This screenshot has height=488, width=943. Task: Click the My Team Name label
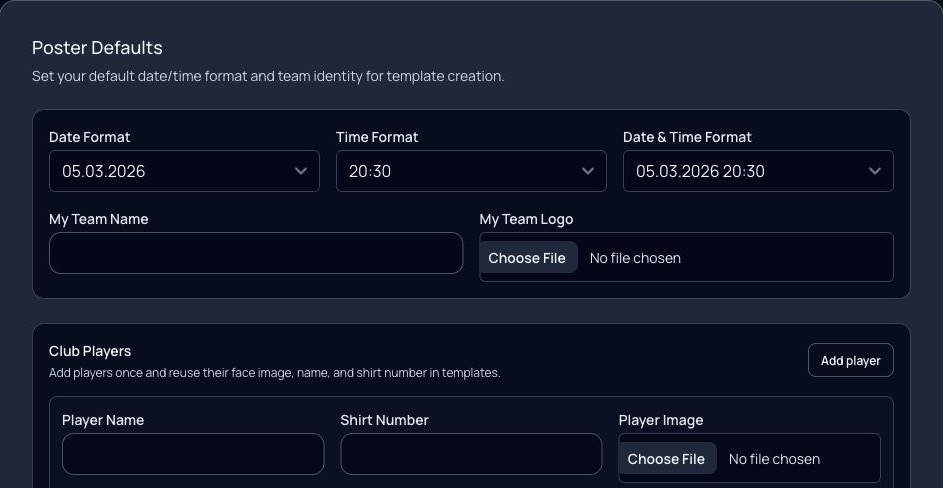99,219
